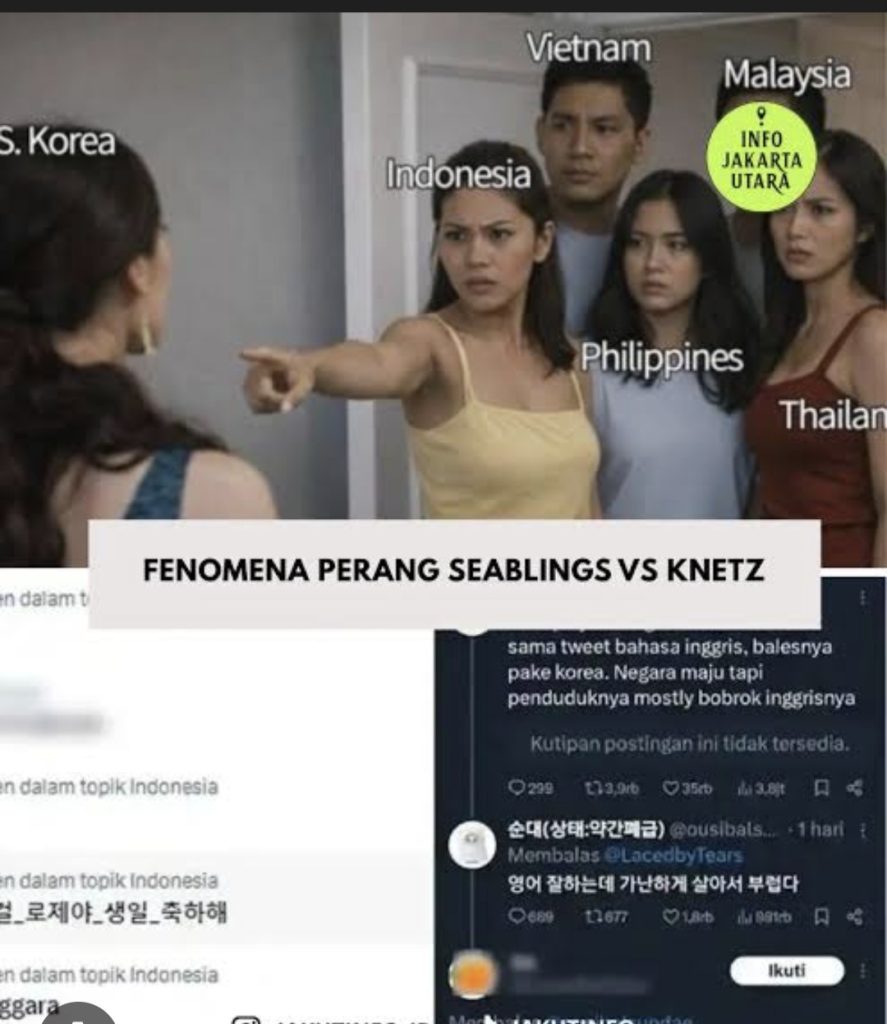This screenshot has width=887, height=1024.
Task: Open the @LacedbyTears profile link
Action: pyautogui.click(x=673, y=855)
